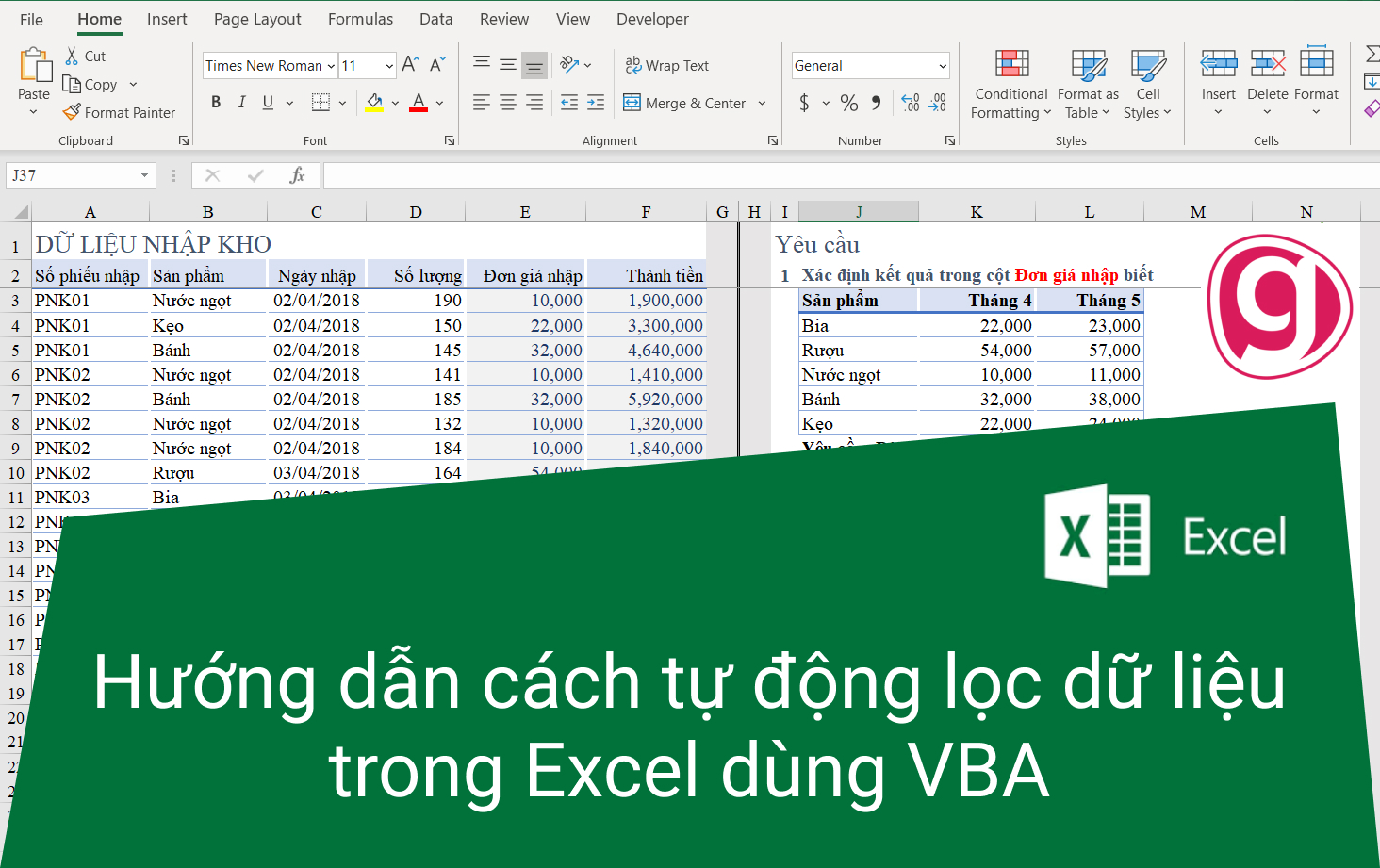Select the Format Painter tool
The height and width of the screenshot is (868, 1380).
click(x=119, y=112)
